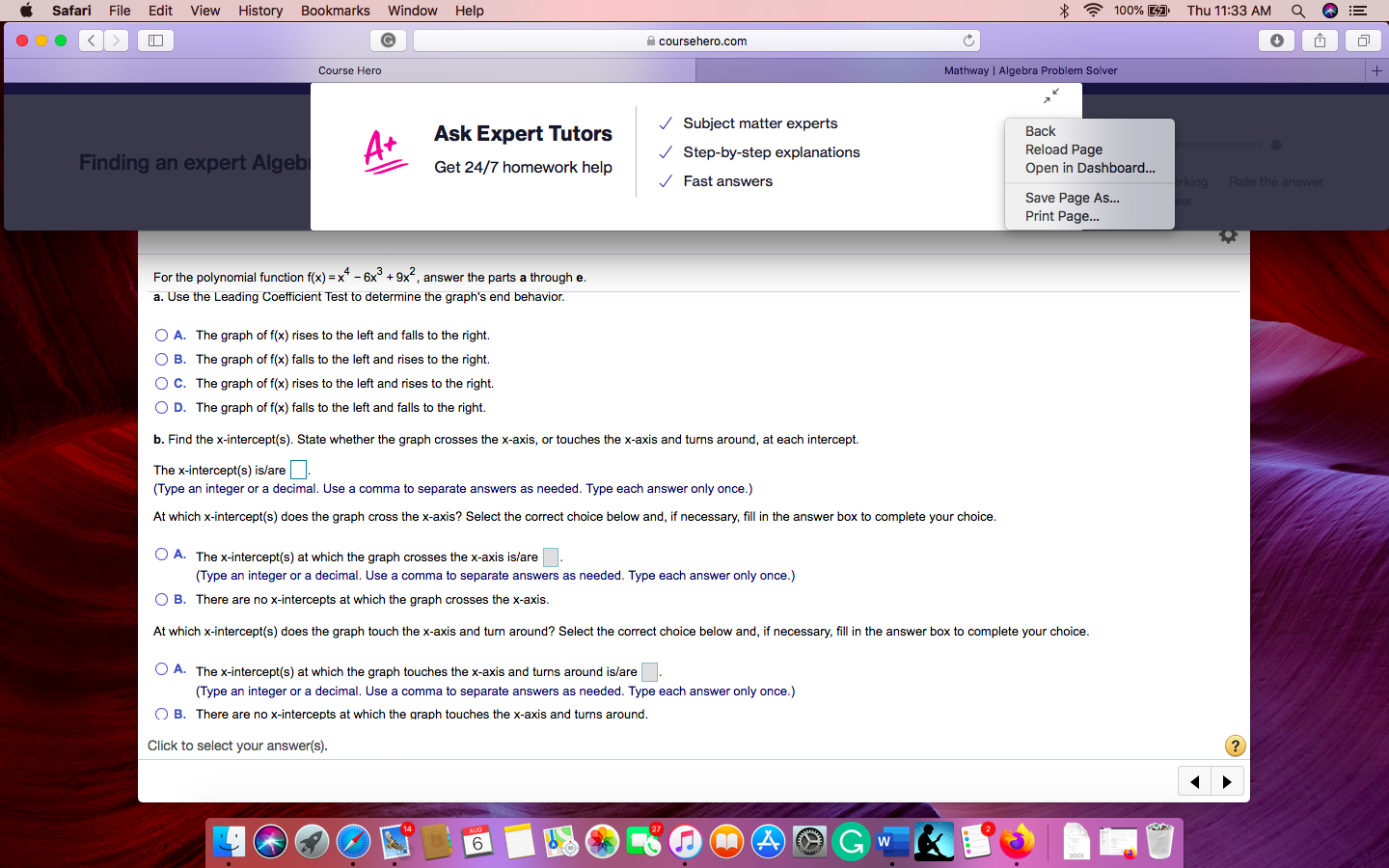Switch to the Course Hero tab
Viewport: 1389px width, 868px height.
click(349, 70)
